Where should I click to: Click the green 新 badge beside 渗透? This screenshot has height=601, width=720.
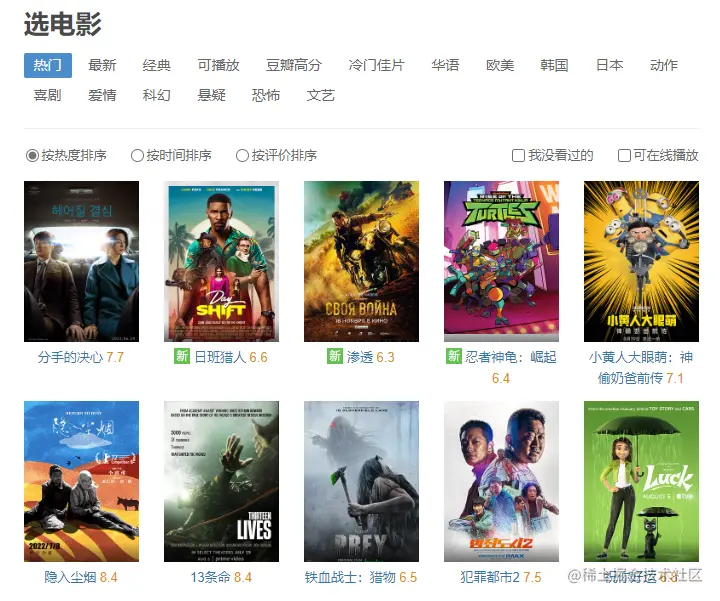coord(335,356)
